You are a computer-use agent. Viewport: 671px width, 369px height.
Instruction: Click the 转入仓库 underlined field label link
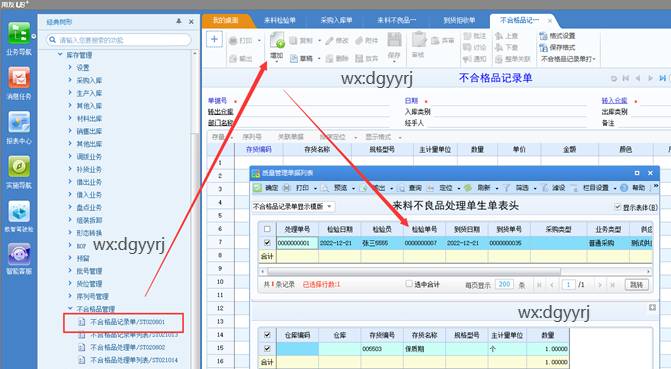click(x=614, y=101)
